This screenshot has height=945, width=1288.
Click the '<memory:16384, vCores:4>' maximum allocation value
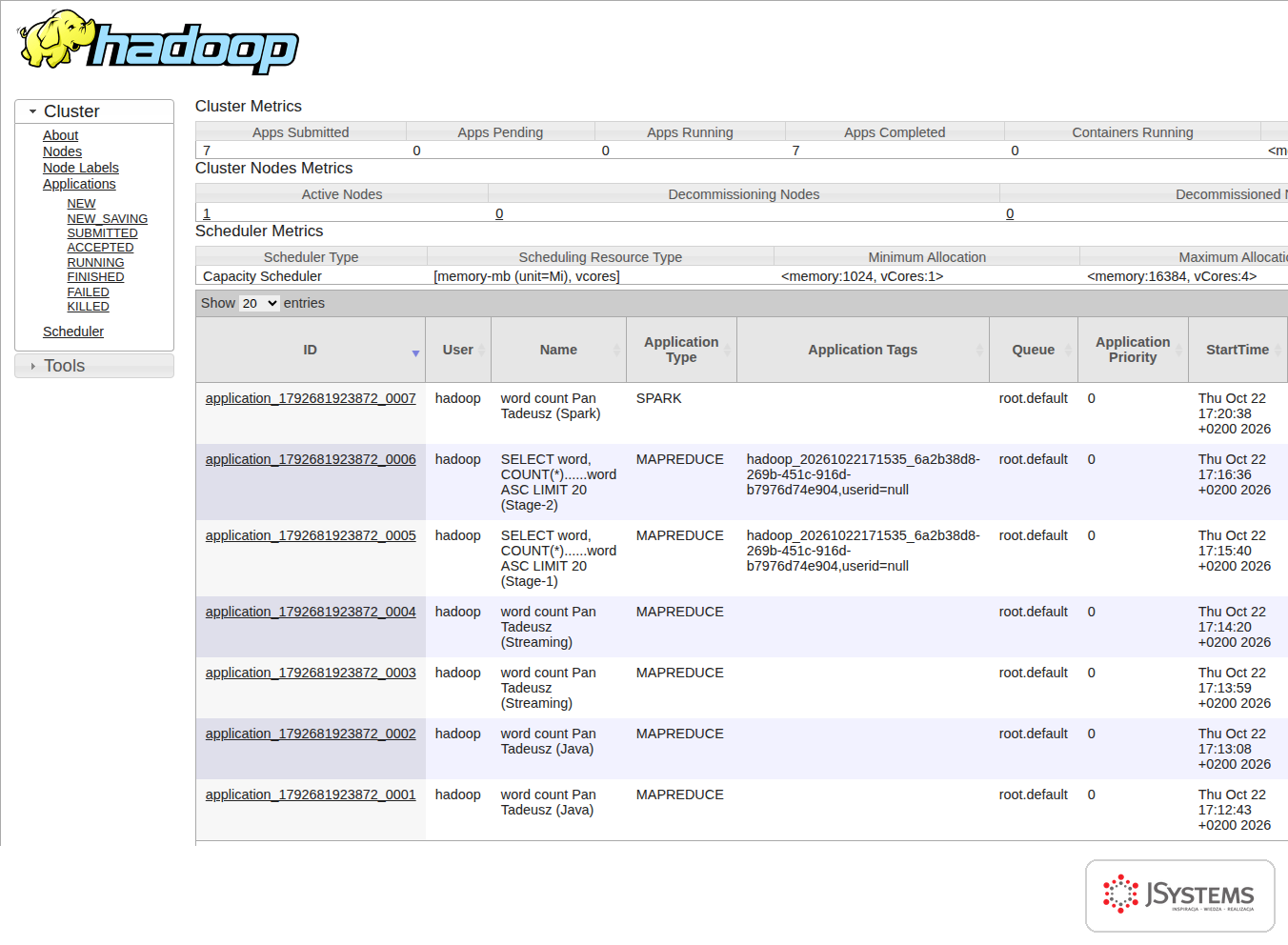pyautogui.click(x=1172, y=276)
